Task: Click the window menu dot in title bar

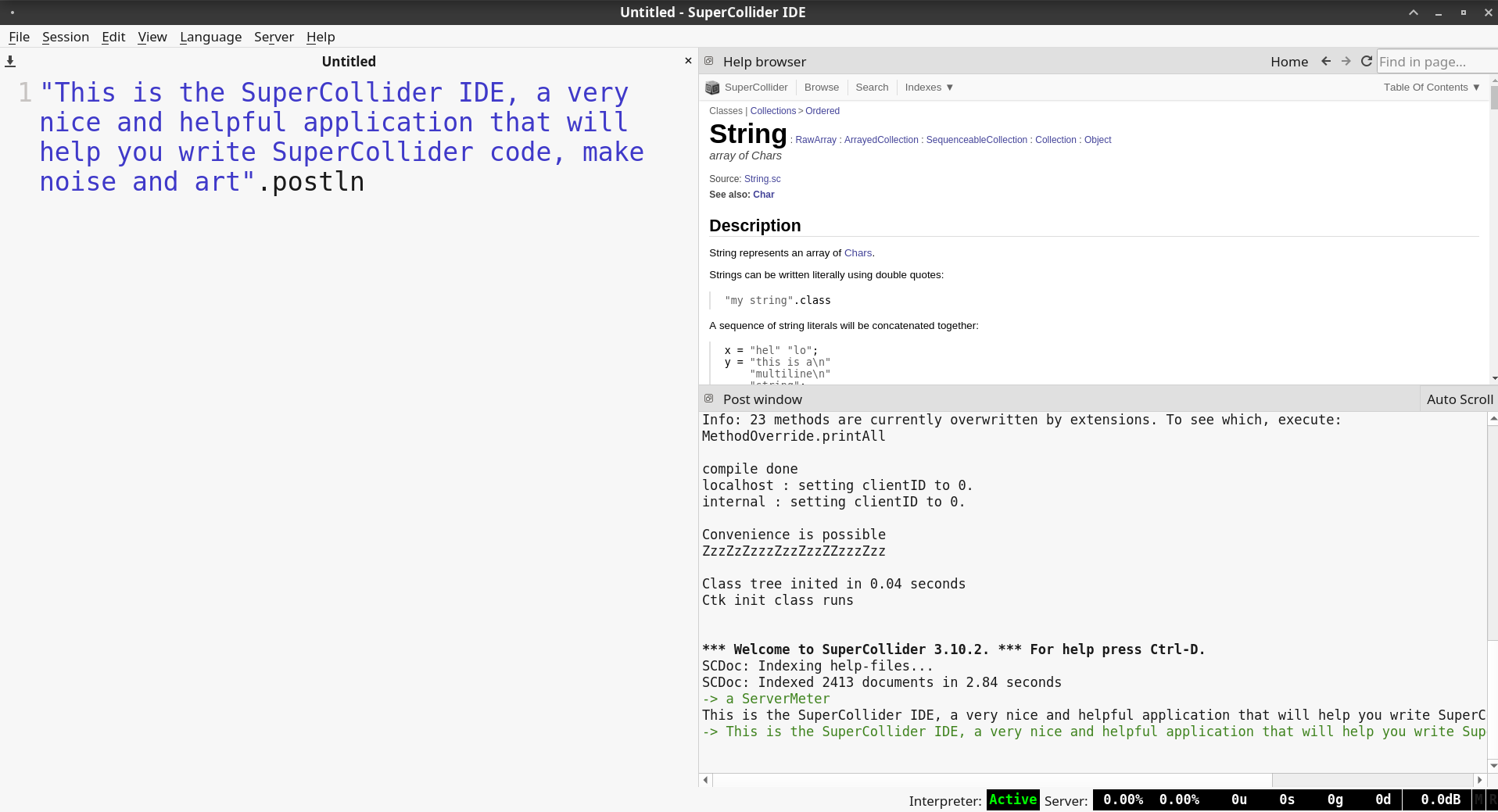Action: tap(13, 13)
